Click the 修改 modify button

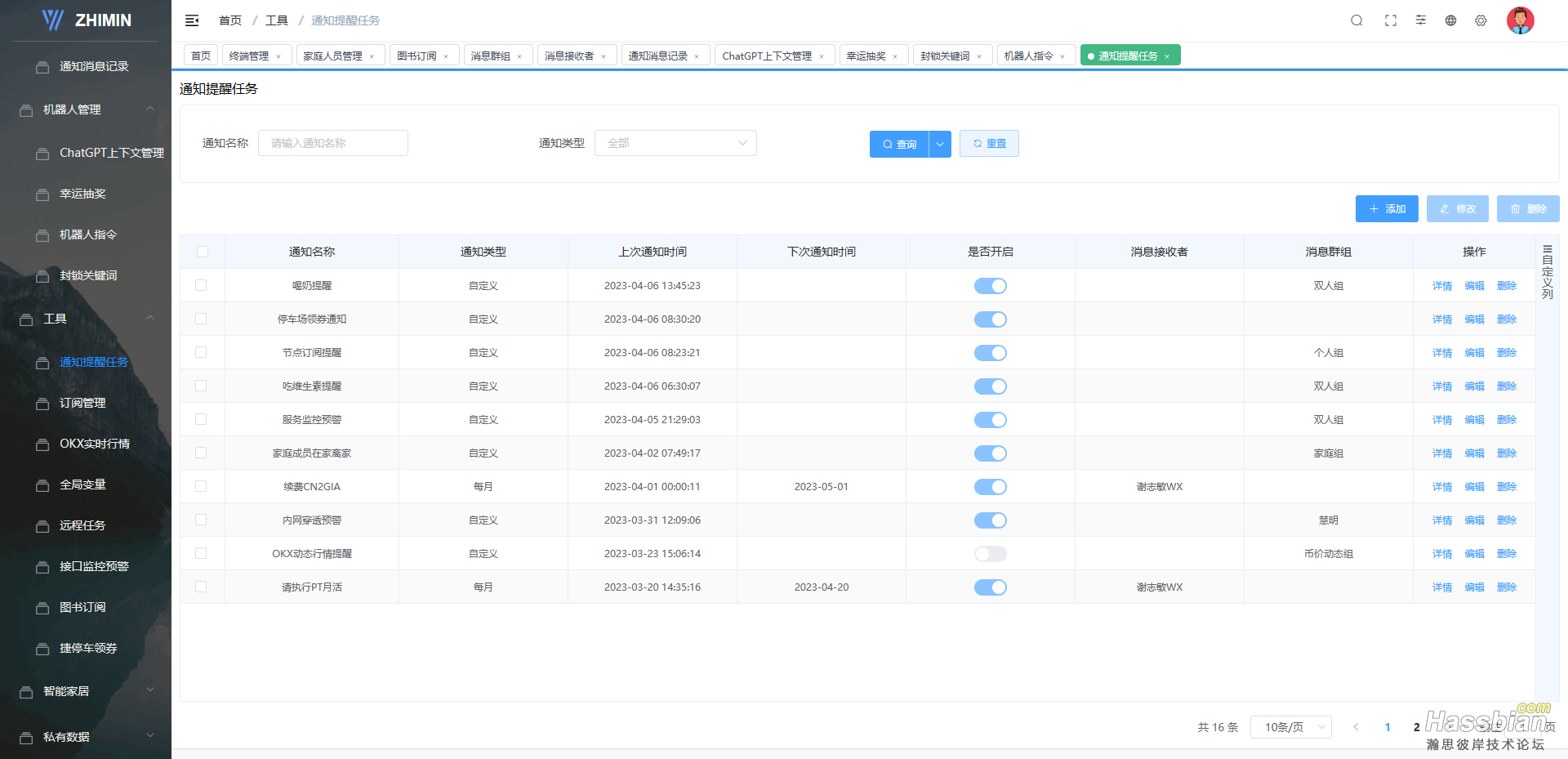click(x=1458, y=209)
